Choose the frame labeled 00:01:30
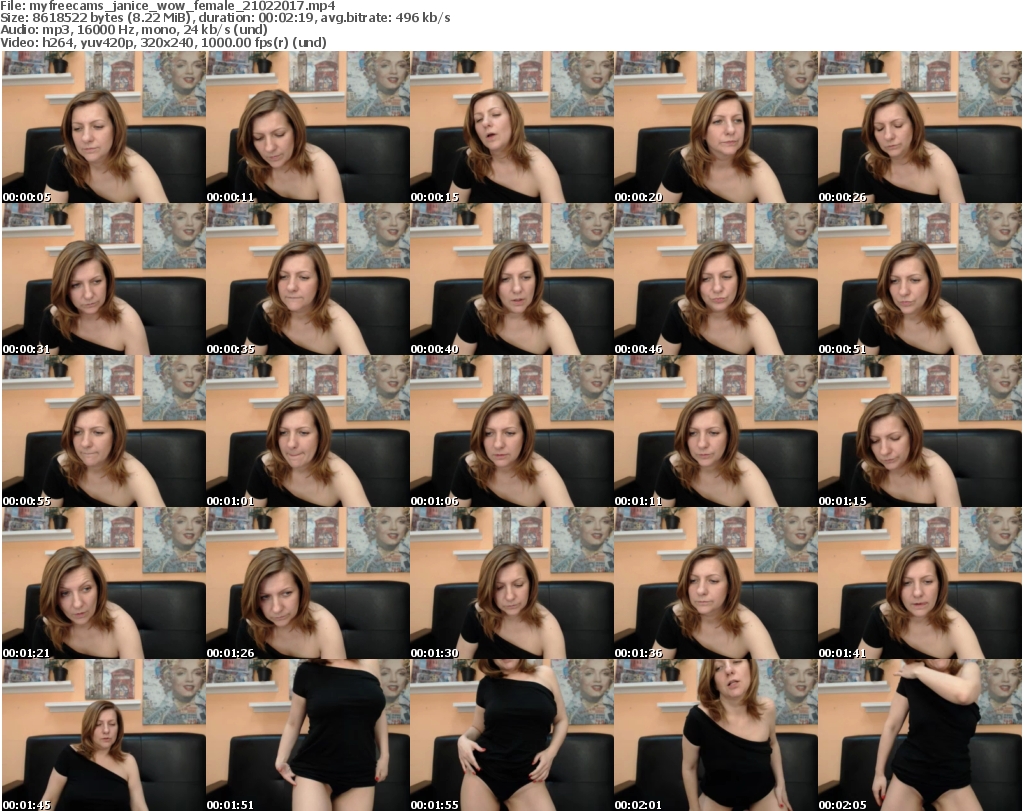Image resolution: width=1024 pixels, height=811 pixels. [511, 583]
